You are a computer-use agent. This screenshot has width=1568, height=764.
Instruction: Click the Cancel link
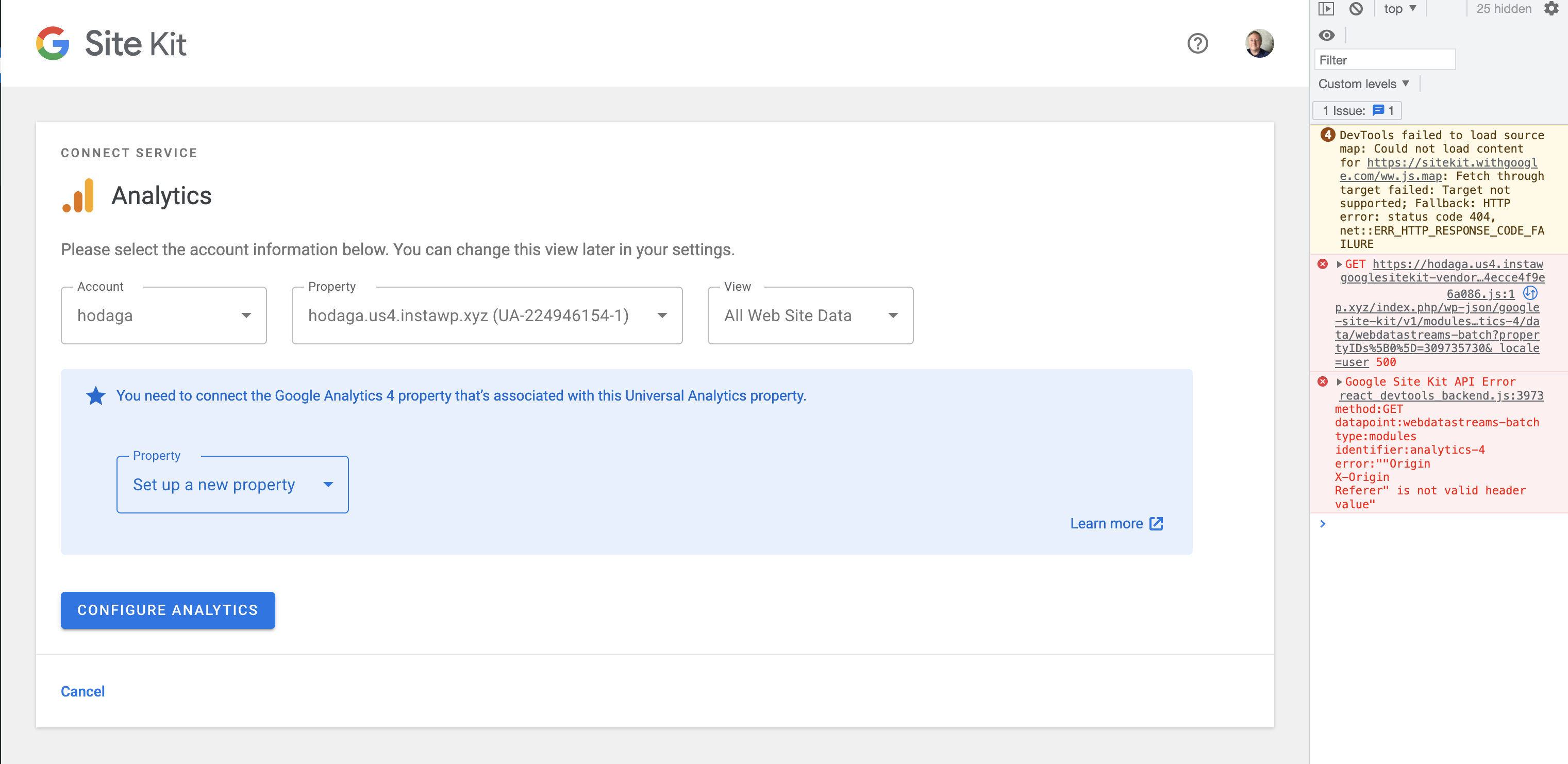pyautogui.click(x=83, y=691)
